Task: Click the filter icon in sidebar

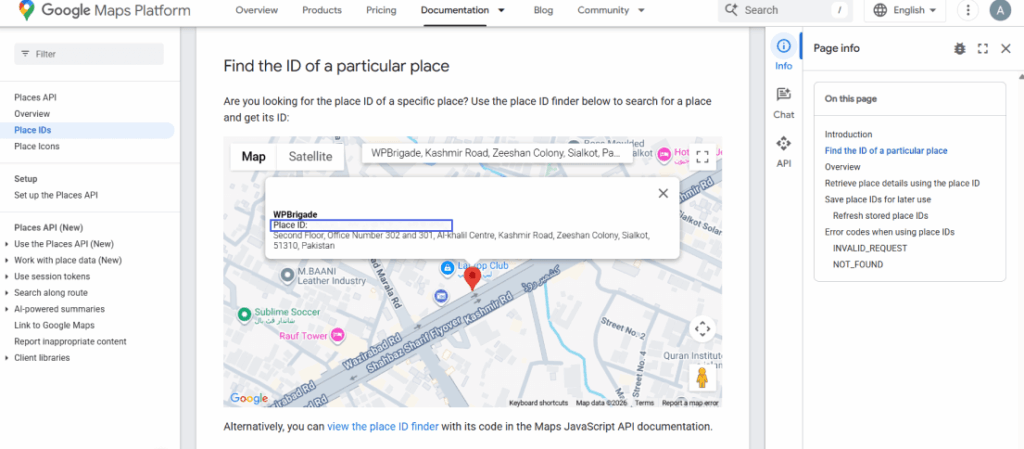Action: [x=25, y=54]
